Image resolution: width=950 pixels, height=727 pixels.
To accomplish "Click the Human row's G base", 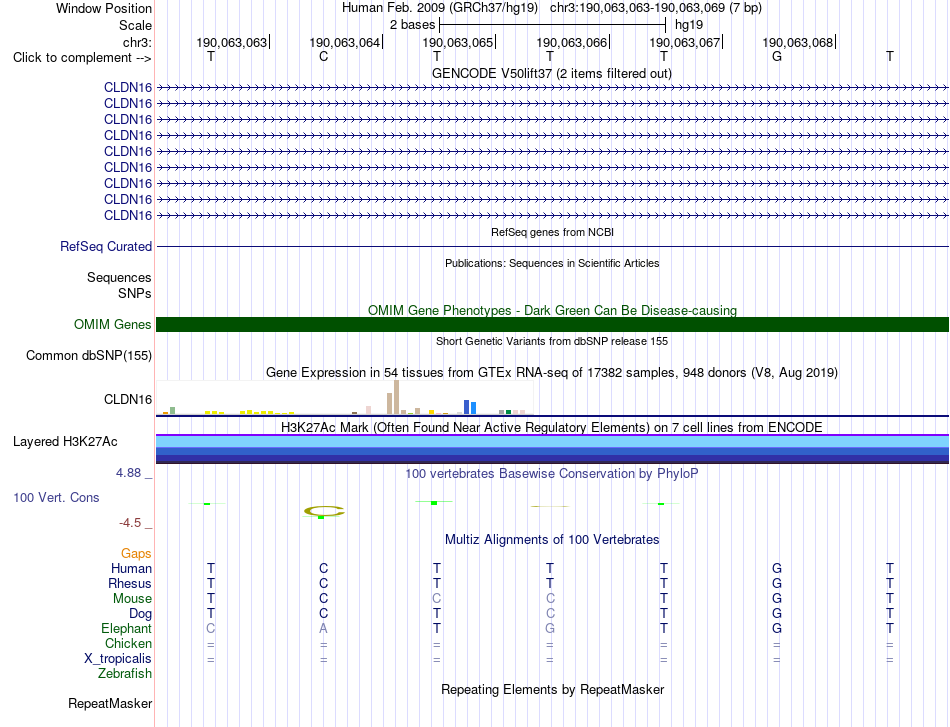I will coord(777,568).
